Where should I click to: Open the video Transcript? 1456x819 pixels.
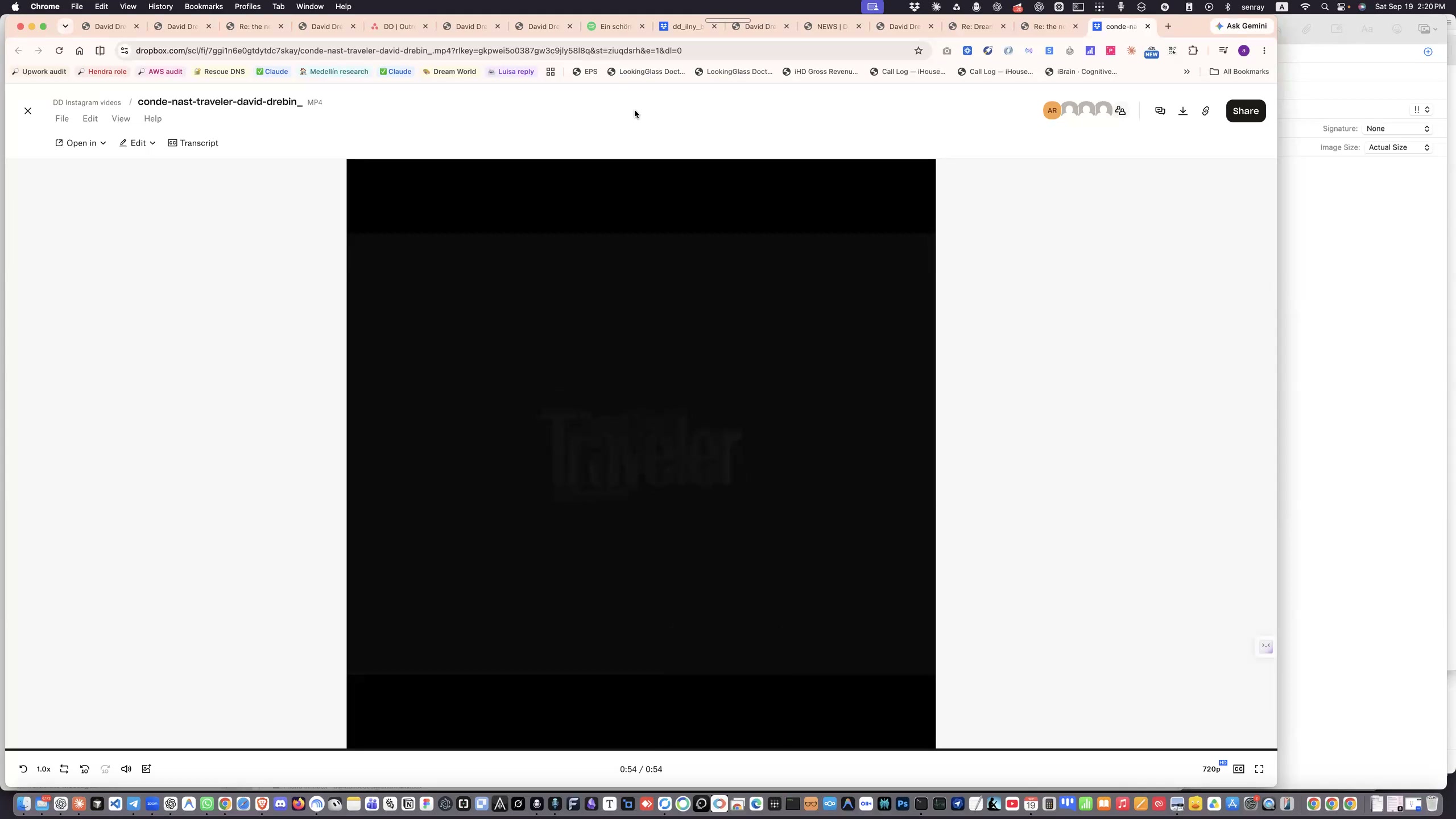coord(193,143)
